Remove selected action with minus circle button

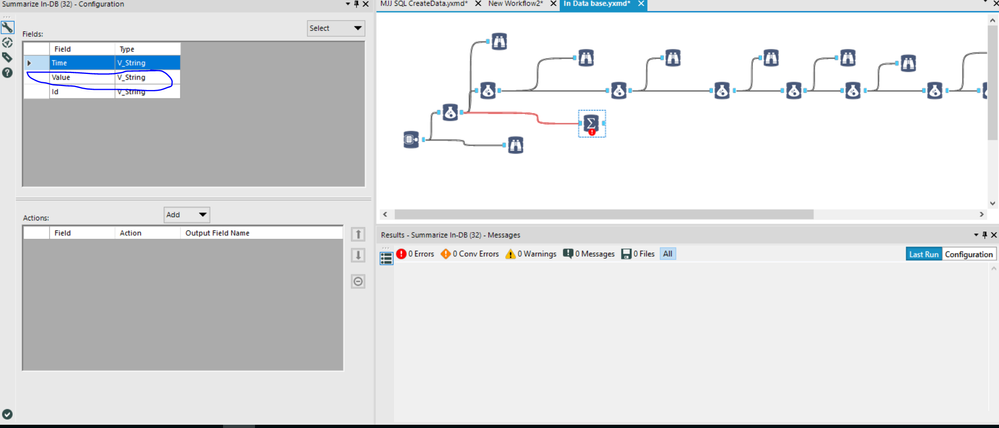point(358,282)
